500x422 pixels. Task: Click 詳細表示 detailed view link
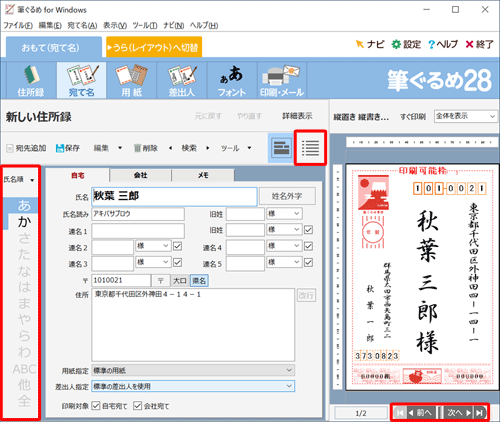[297, 116]
